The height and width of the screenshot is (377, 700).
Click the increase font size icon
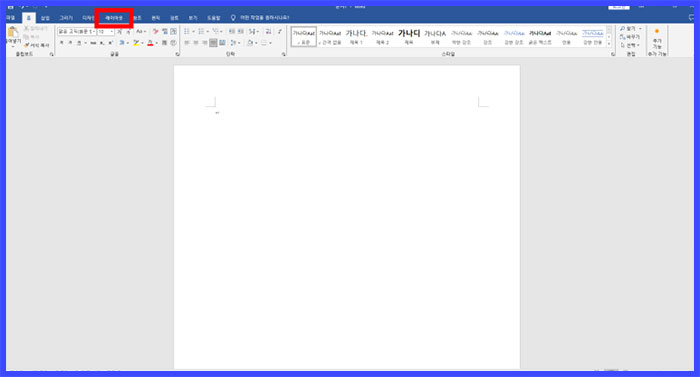coord(120,32)
